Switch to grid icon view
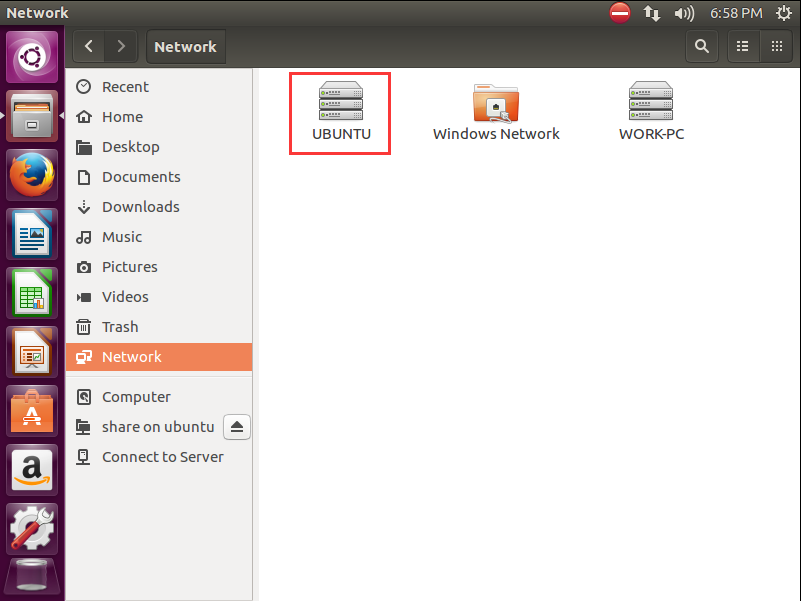The width and height of the screenshot is (801, 601). [777, 47]
